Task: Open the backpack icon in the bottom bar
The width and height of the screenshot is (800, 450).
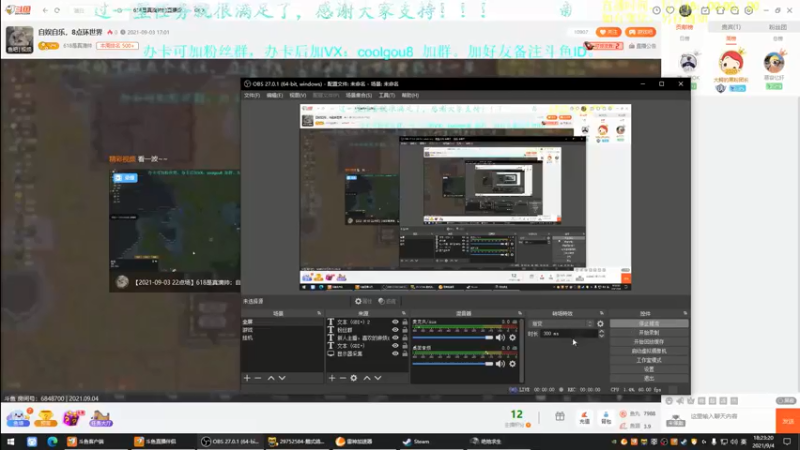Action: coord(606,417)
